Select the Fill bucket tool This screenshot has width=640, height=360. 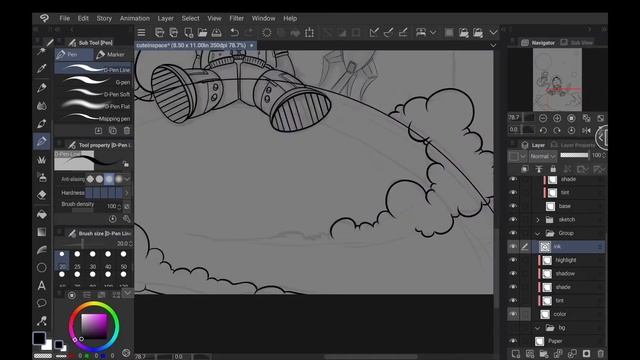(42, 213)
